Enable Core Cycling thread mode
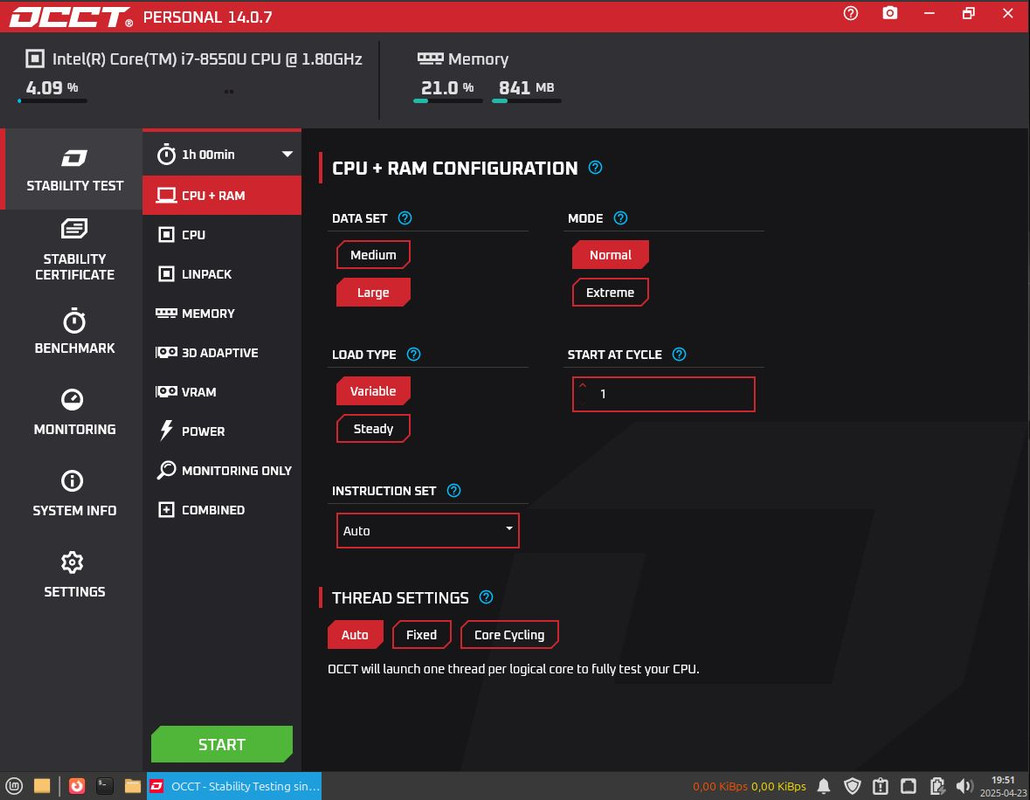 (x=510, y=634)
